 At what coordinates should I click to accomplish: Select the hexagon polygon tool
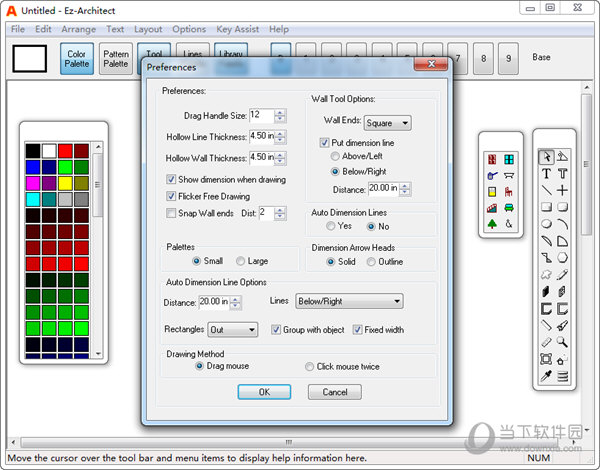[562, 258]
